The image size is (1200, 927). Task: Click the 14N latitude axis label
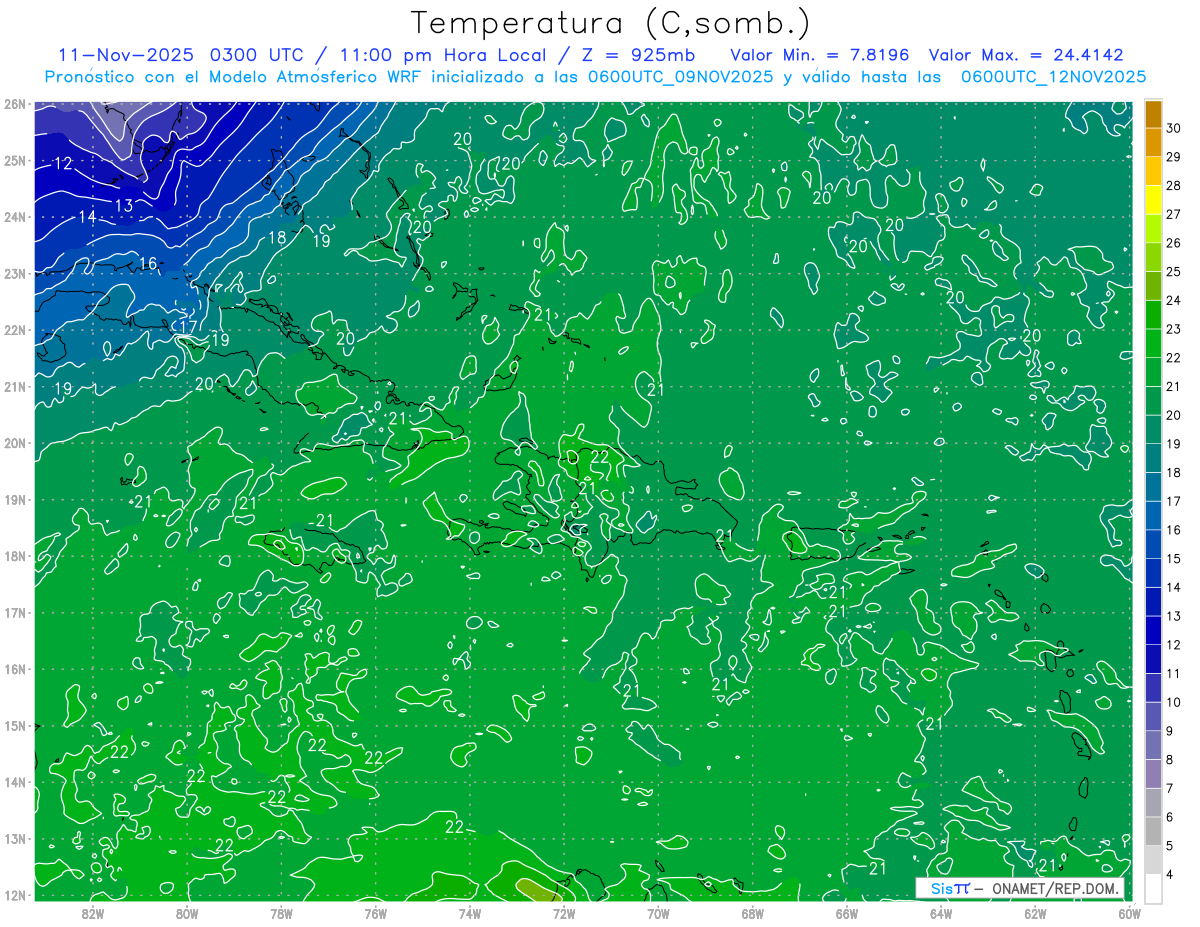point(14,782)
